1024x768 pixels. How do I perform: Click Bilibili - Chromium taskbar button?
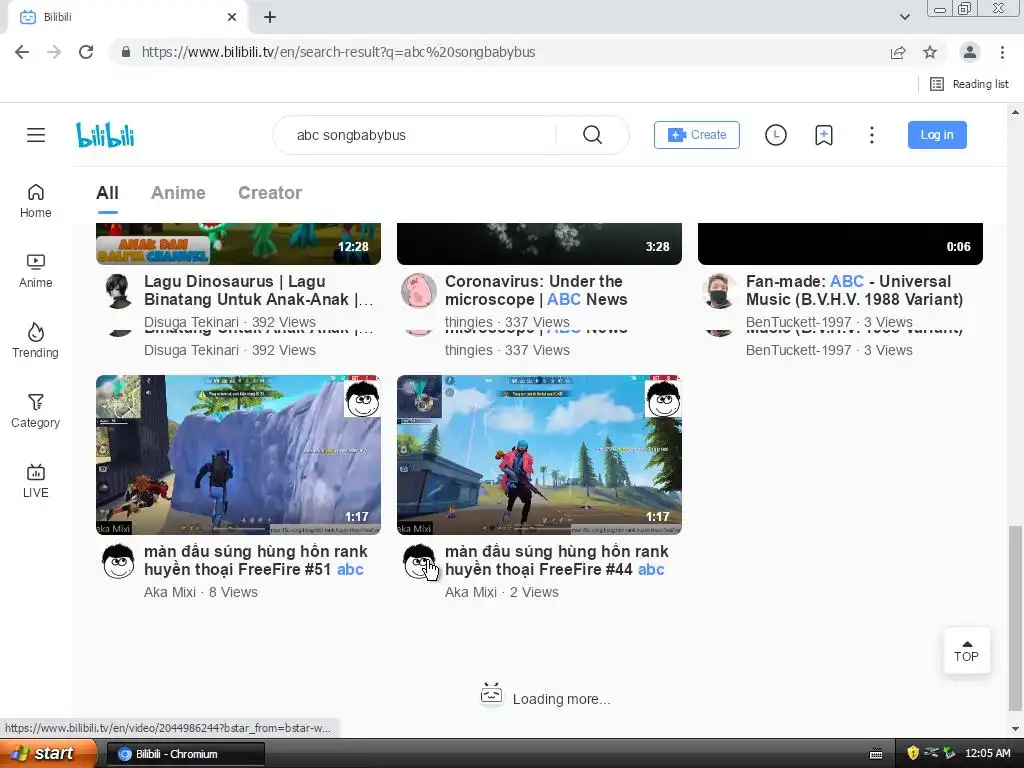pos(185,754)
